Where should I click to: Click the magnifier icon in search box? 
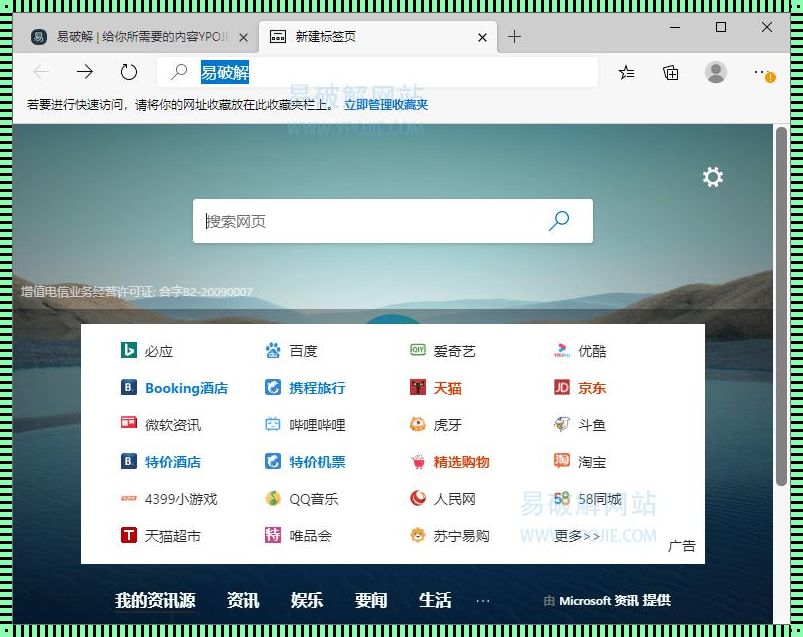559,221
